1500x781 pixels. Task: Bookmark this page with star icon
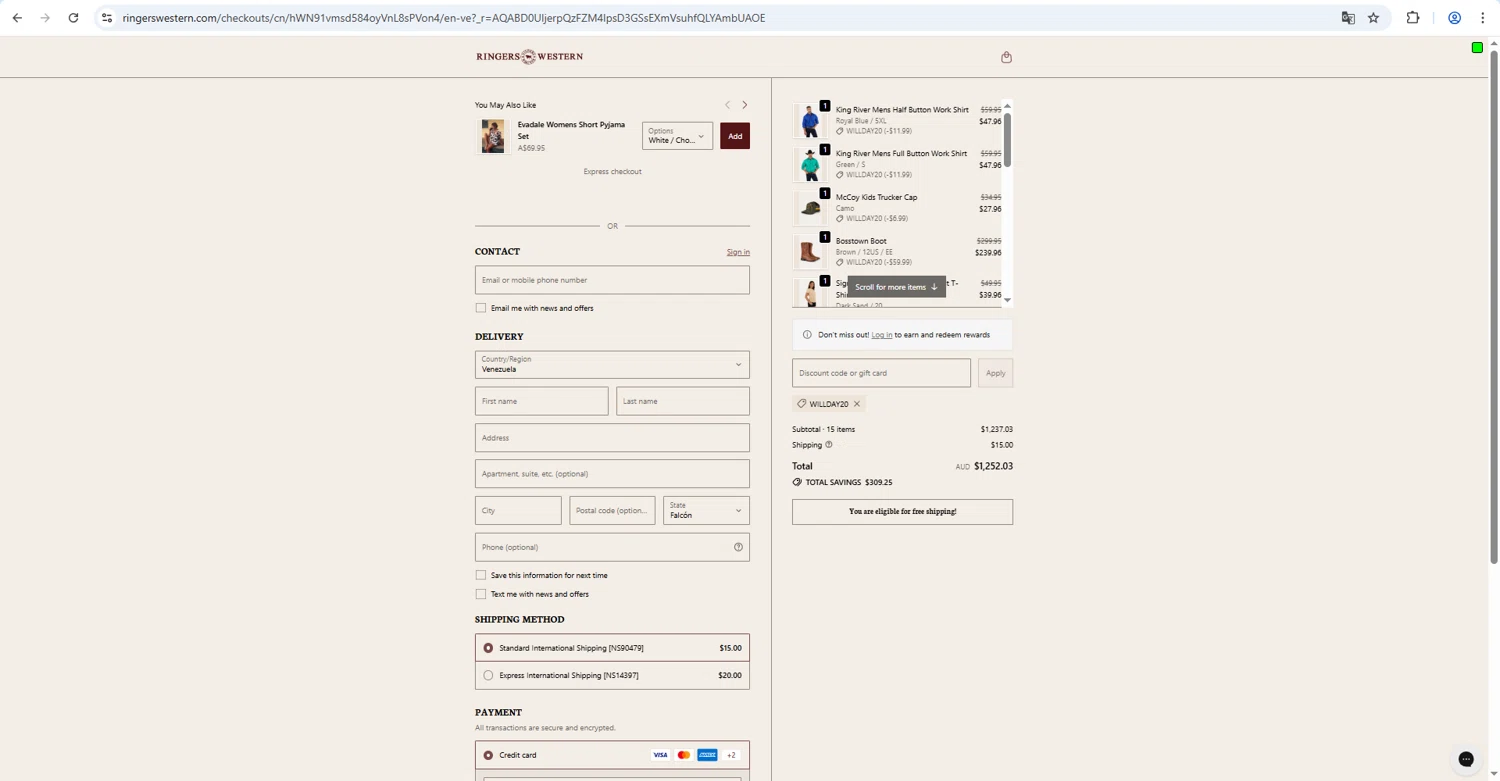coord(1373,18)
